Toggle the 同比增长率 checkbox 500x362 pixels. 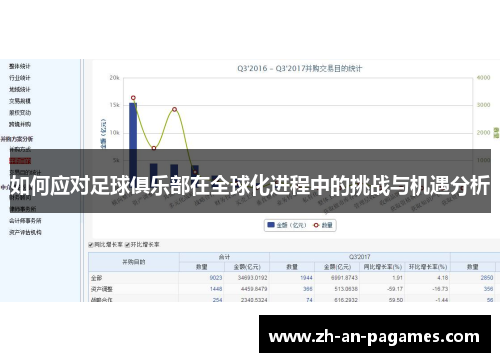(x=91, y=245)
